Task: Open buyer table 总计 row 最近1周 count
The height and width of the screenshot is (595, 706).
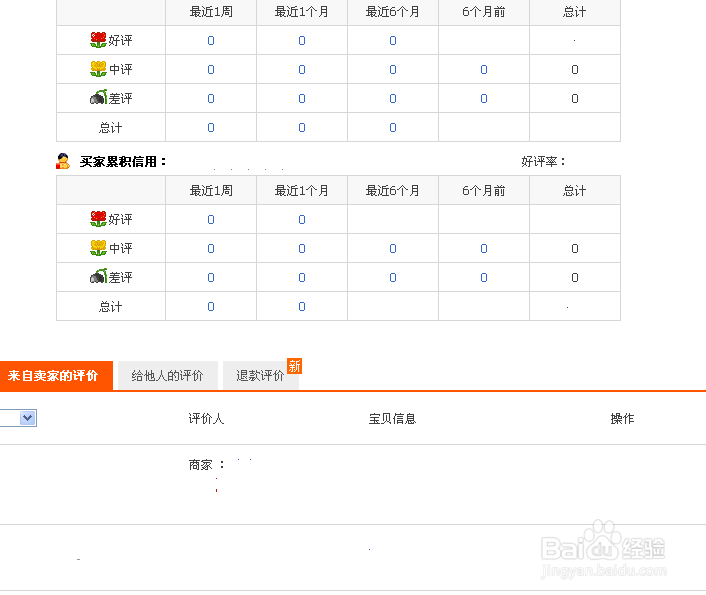Action: click(x=211, y=306)
